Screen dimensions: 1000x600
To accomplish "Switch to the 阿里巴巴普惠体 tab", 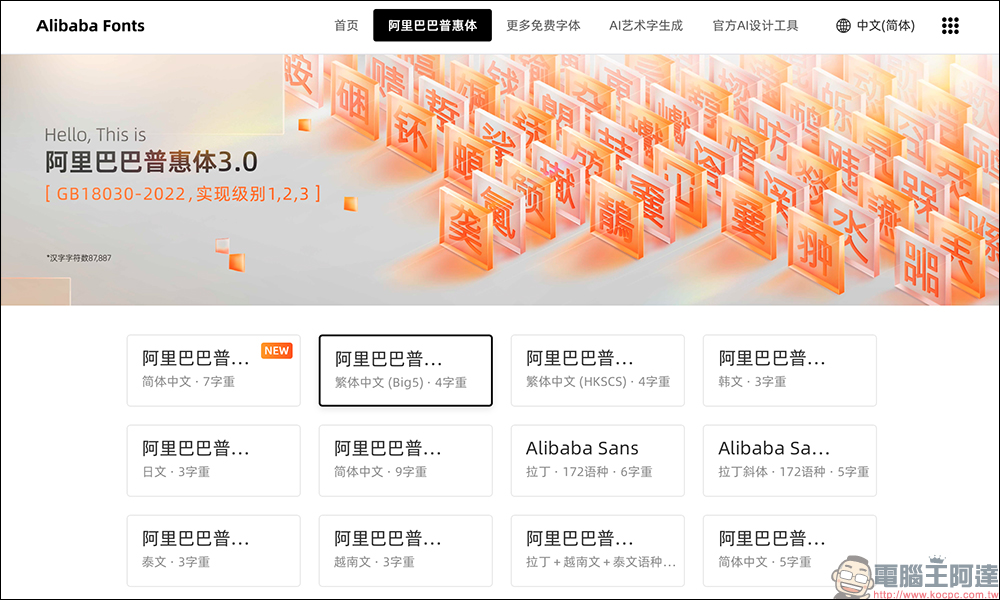I will click(432, 25).
